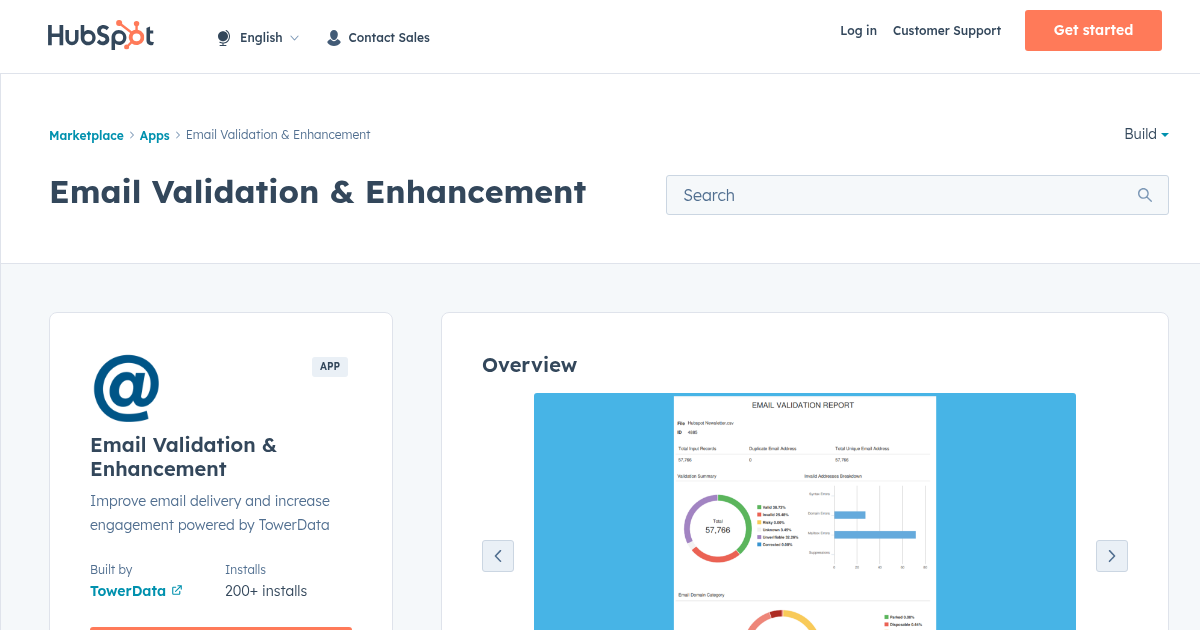Click the previous screenshot arrow
This screenshot has width=1200, height=630.
498,556
